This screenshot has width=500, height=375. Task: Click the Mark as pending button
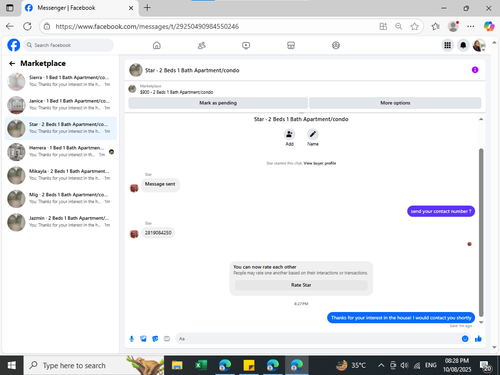click(218, 103)
